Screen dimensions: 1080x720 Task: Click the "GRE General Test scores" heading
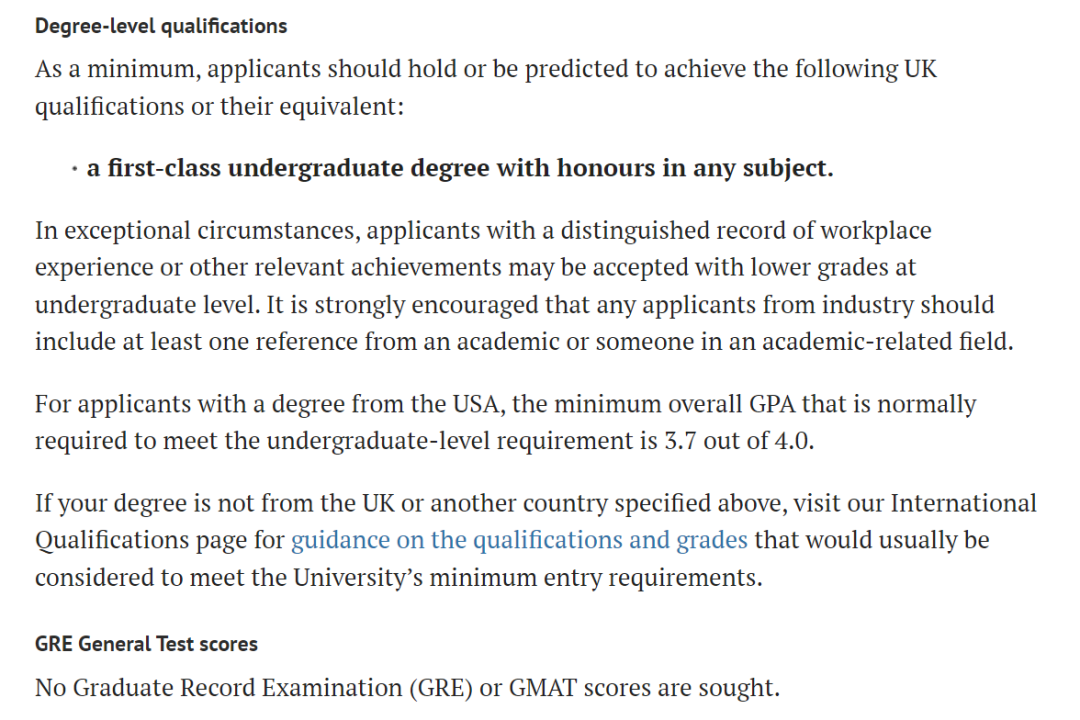146,644
